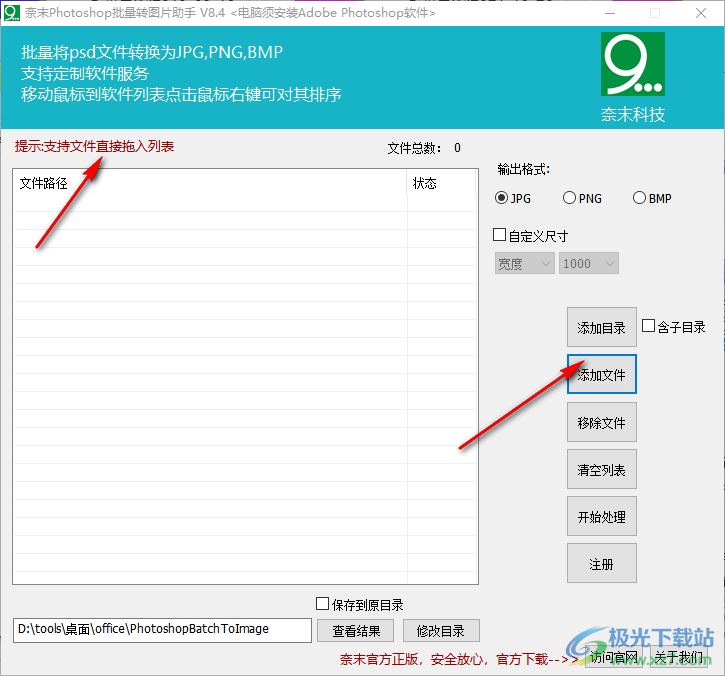Click the 访问官网 button

click(614, 657)
